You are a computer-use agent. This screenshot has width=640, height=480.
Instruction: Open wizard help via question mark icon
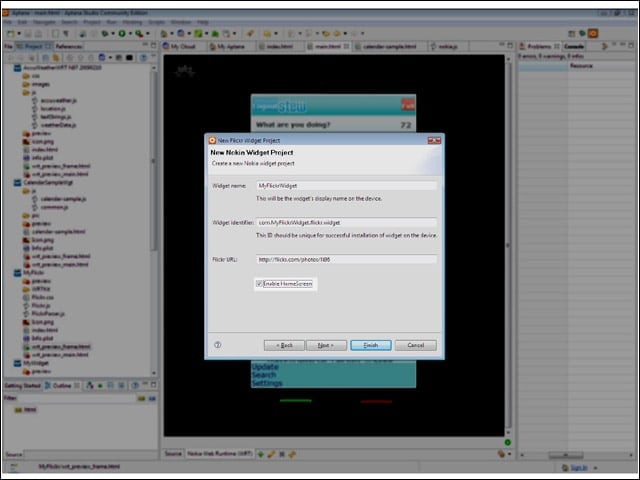(x=218, y=345)
